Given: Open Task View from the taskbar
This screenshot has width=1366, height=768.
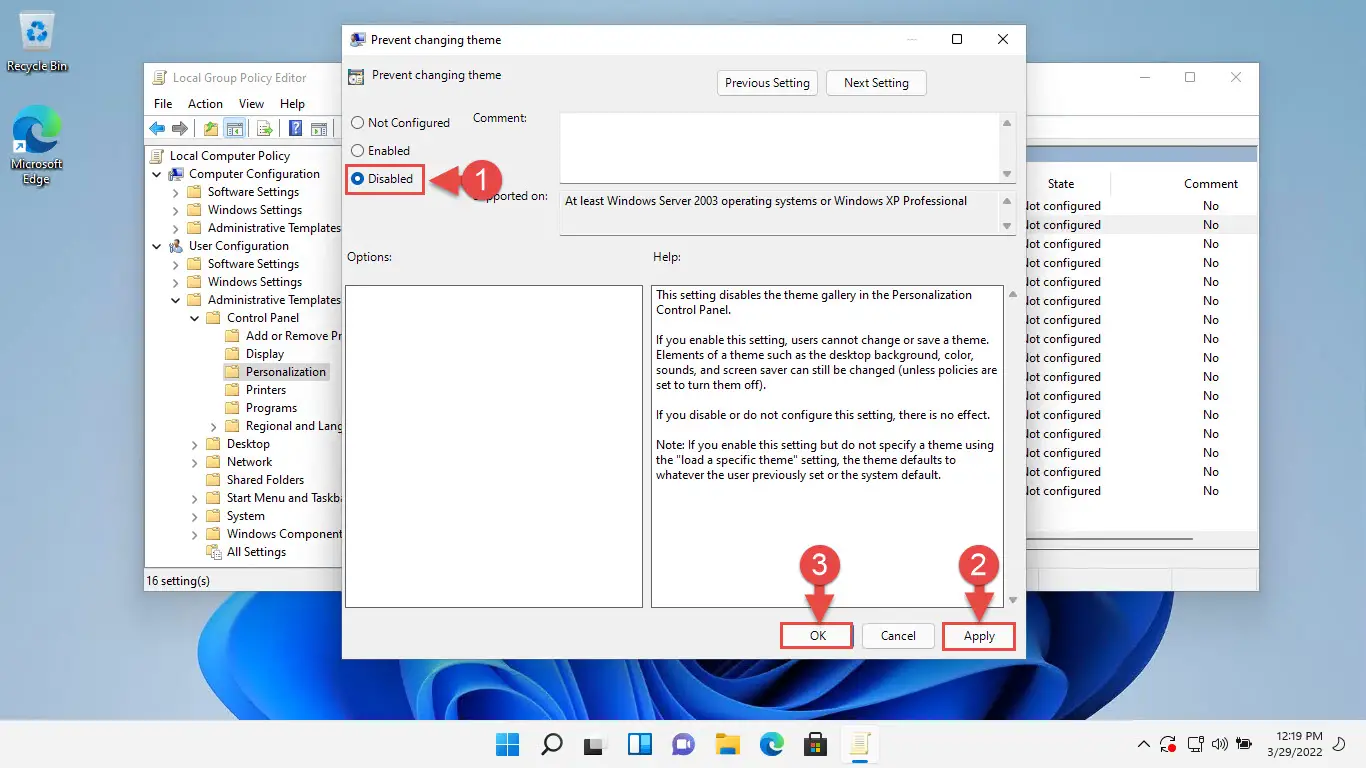Looking at the screenshot, I should (596, 744).
